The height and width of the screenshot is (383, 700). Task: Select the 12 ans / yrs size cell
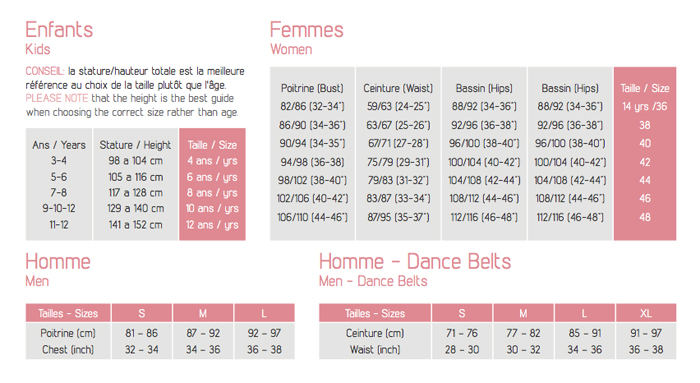212,225
